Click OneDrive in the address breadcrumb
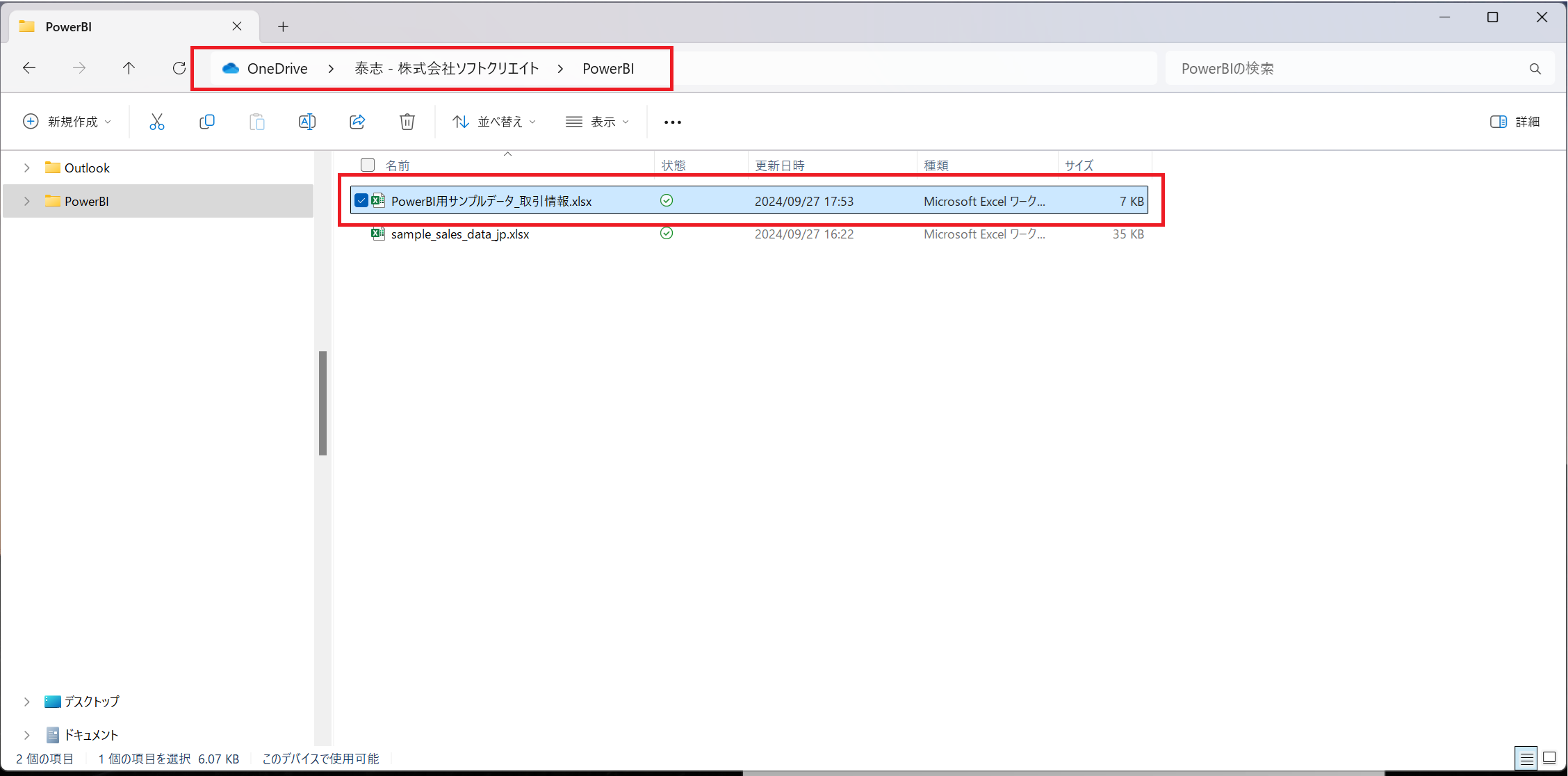 [277, 68]
